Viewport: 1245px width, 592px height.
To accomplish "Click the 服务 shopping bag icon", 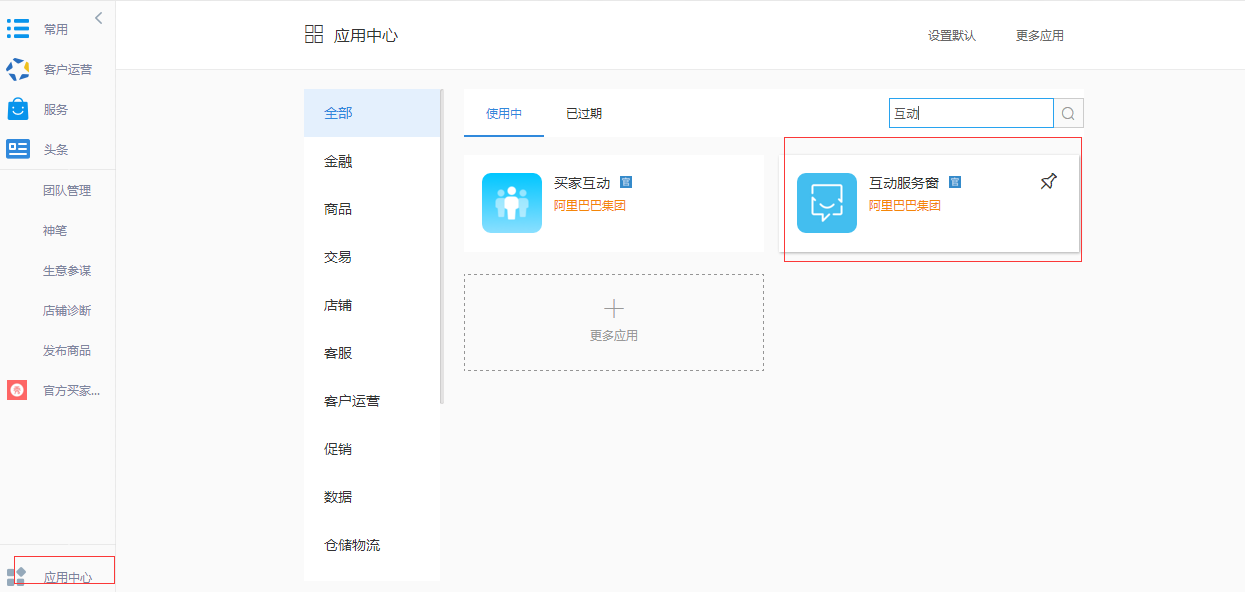I will 18,109.
